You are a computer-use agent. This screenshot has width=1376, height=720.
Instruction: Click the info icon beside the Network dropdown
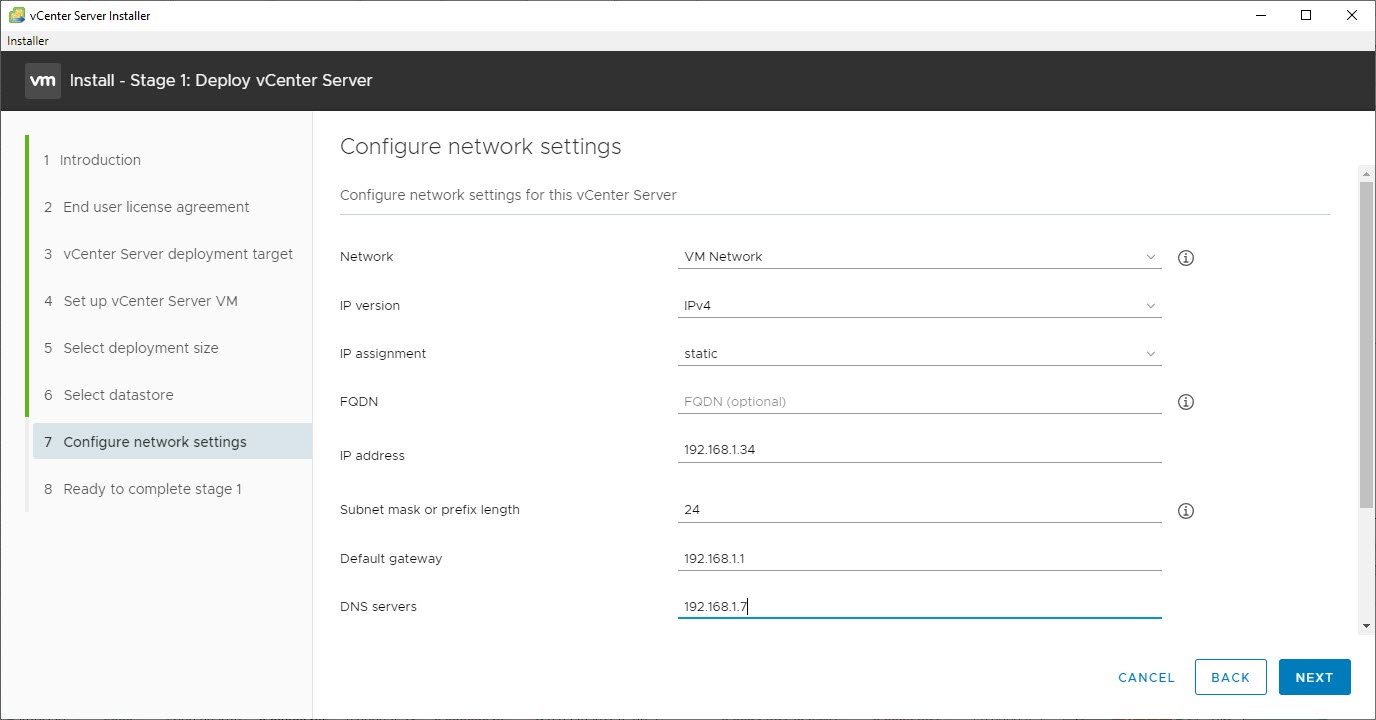click(x=1185, y=257)
